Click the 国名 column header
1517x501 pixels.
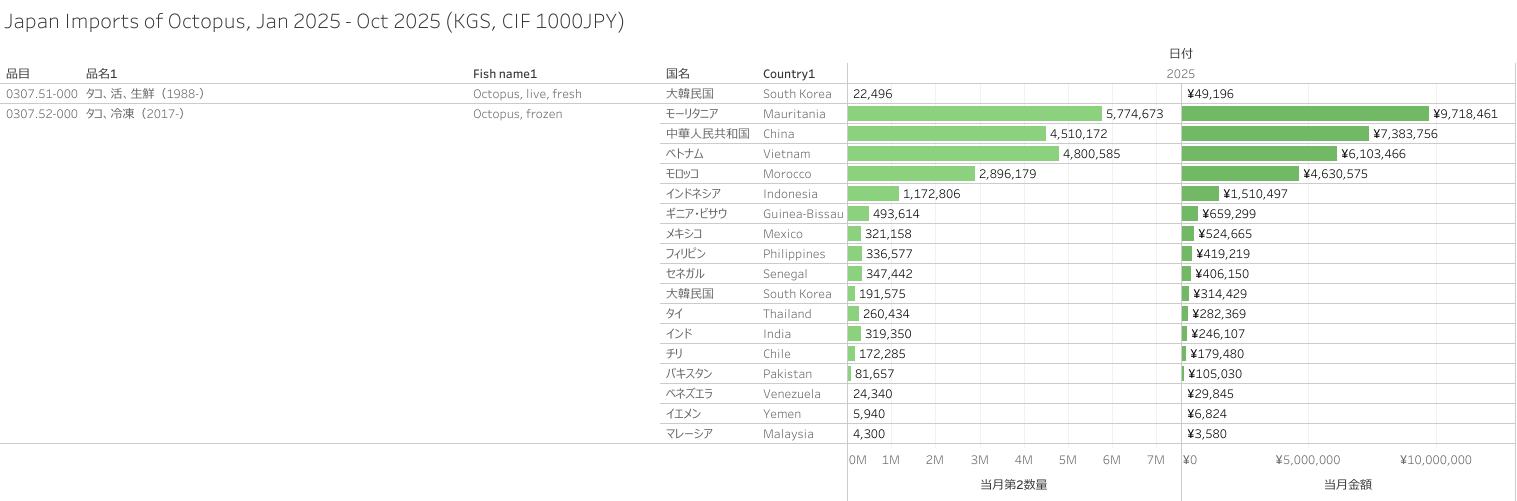click(678, 73)
